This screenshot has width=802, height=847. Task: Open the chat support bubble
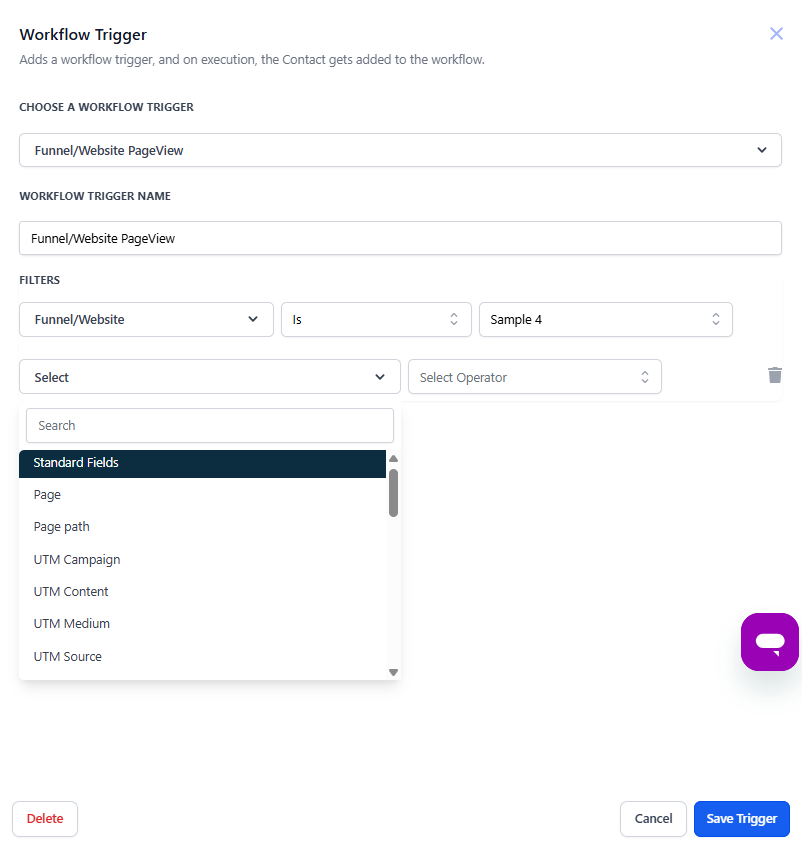click(769, 641)
